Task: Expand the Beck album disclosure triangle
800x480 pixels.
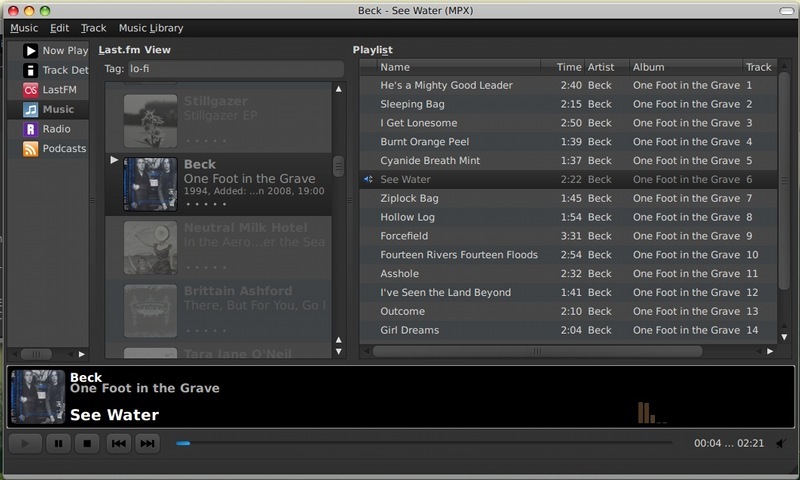Action: coord(114,160)
